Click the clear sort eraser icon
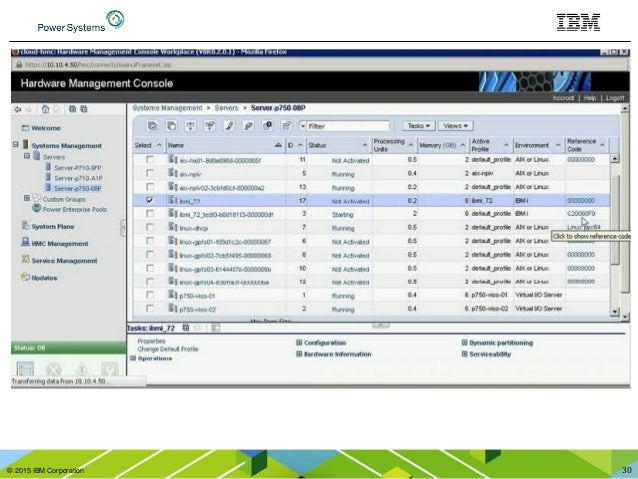Screen dimensions: 638x479 point(248,126)
